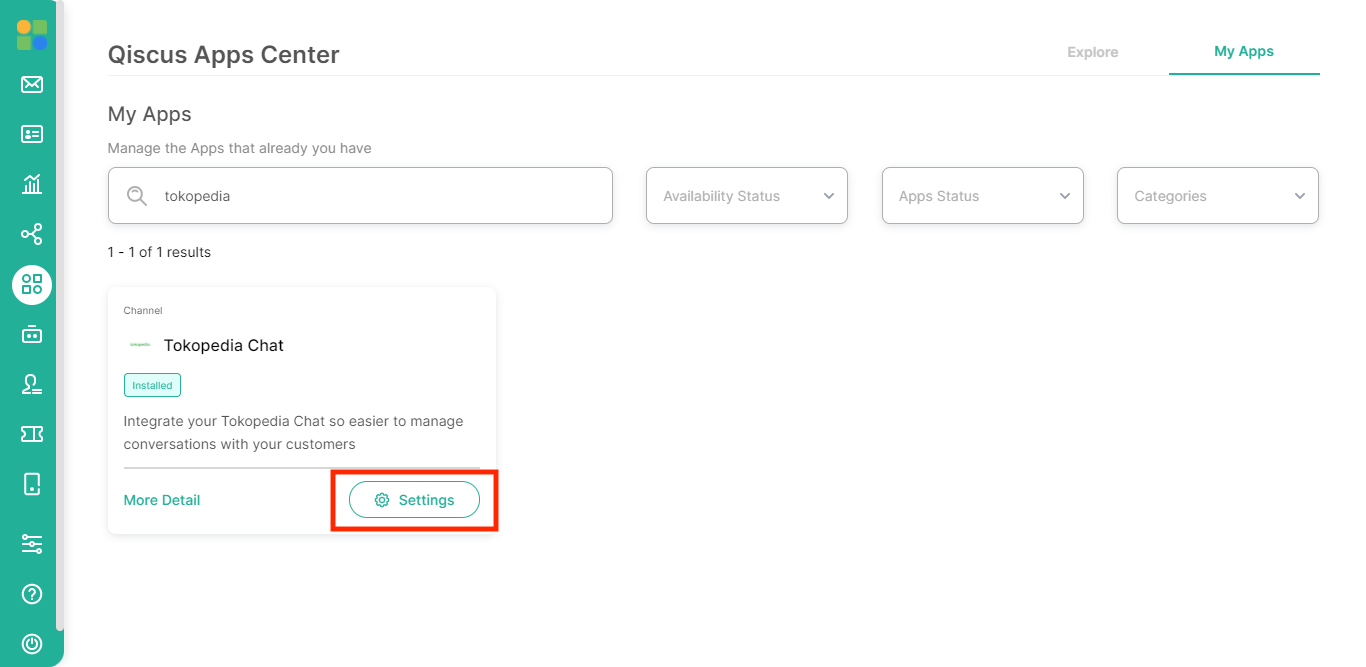Open the More Detail link
1366x667 pixels.
point(162,500)
